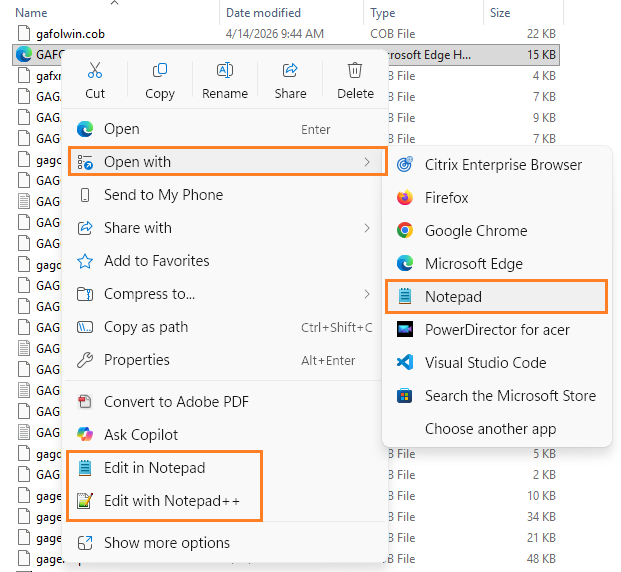The width and height of the screenshot is (621, 572).
Task: Click the Compress to folder icon
Action: (85, 294)
